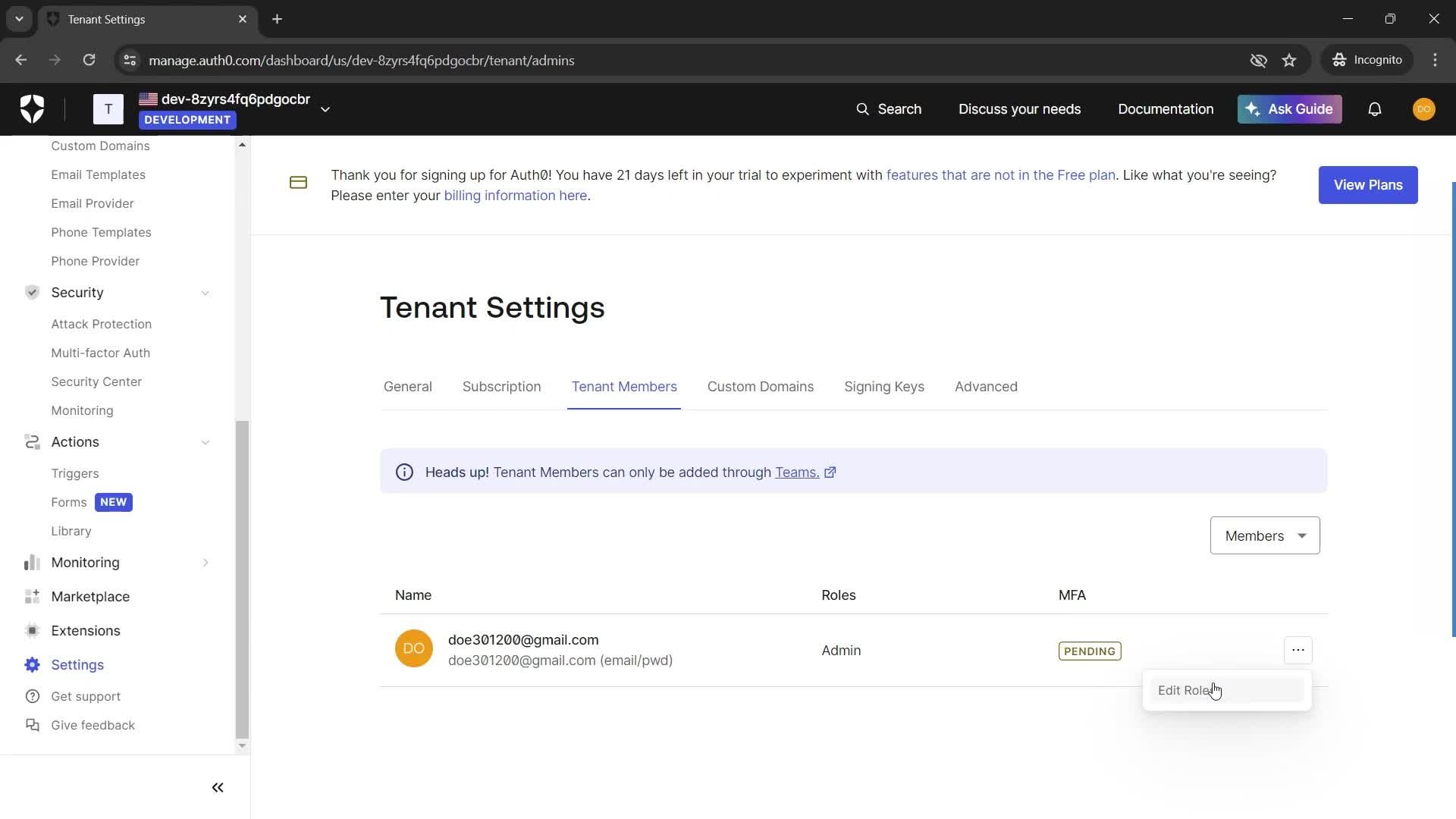Click the bookmark star icon
This screenshot has width=1456, height=819.
[1289, 60]
